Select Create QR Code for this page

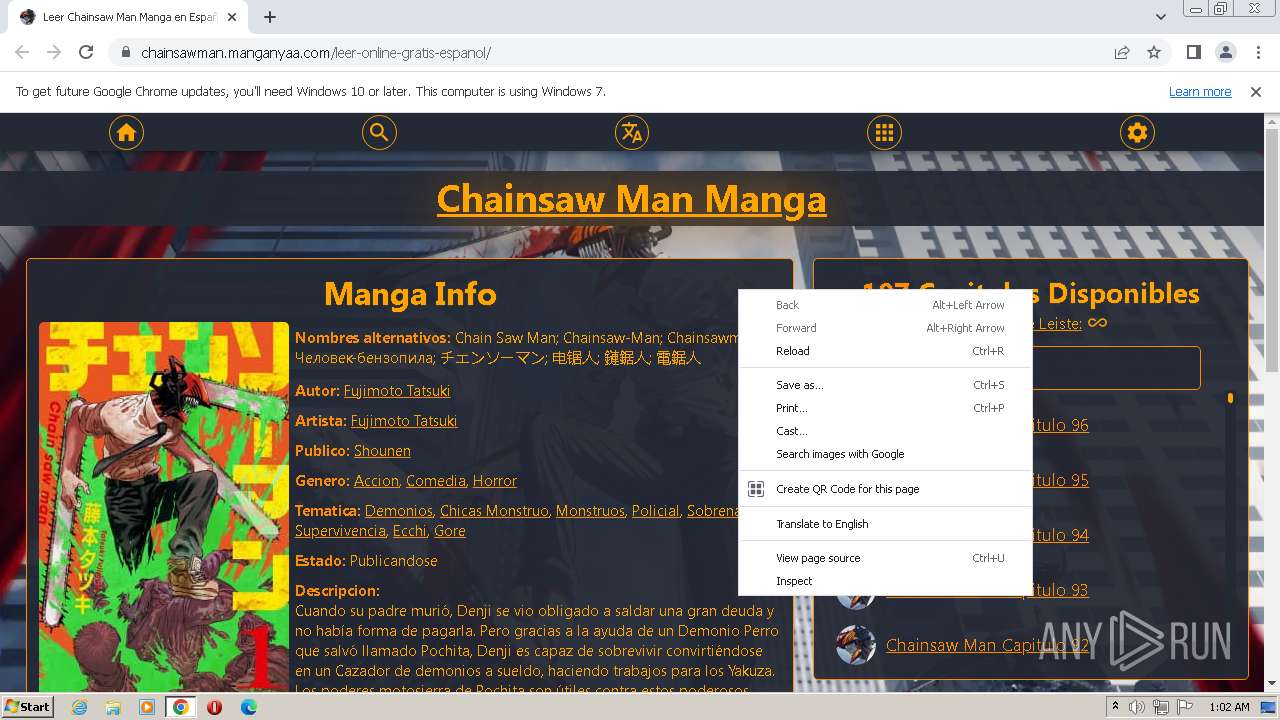[x=885, y=489]
